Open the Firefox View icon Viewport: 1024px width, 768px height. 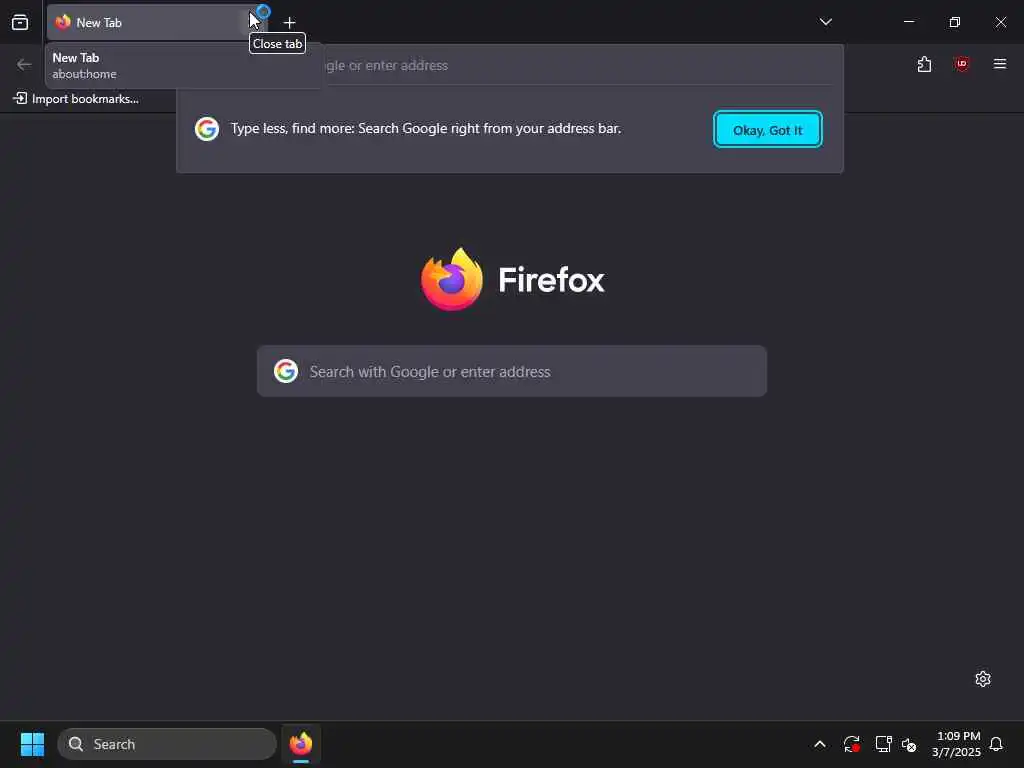point(20,22)
